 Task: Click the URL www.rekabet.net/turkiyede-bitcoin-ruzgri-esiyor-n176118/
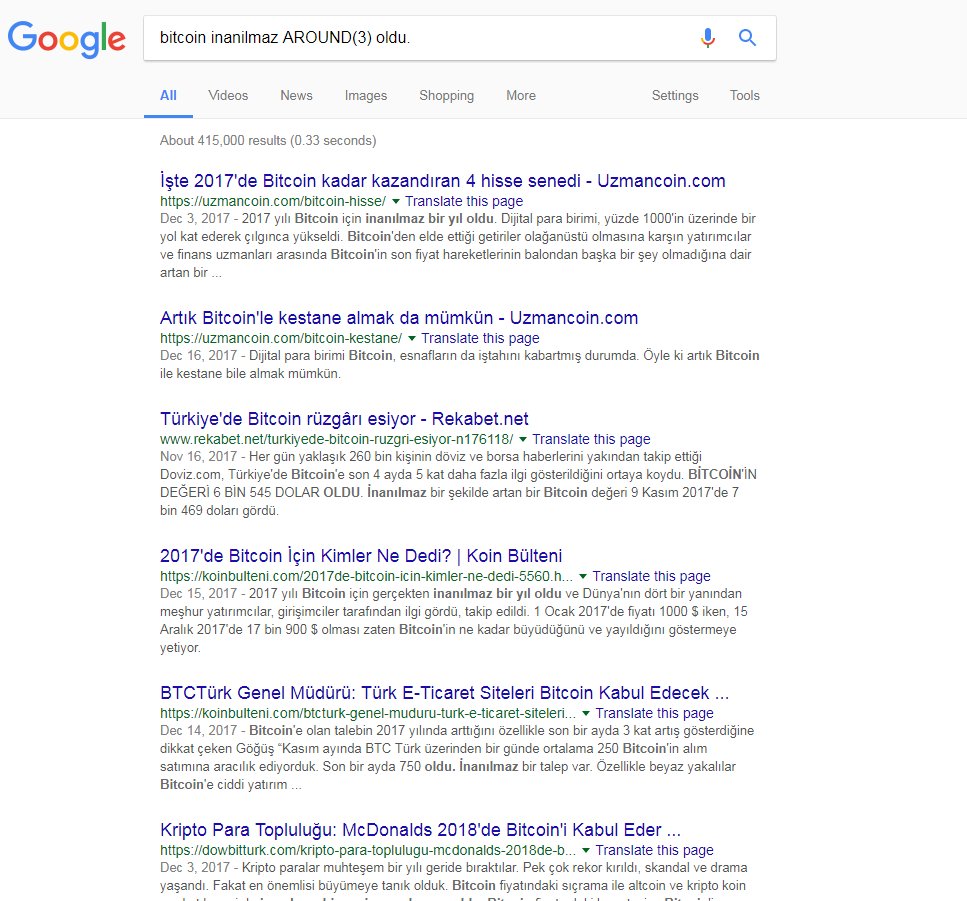click(x=337, y=439)
